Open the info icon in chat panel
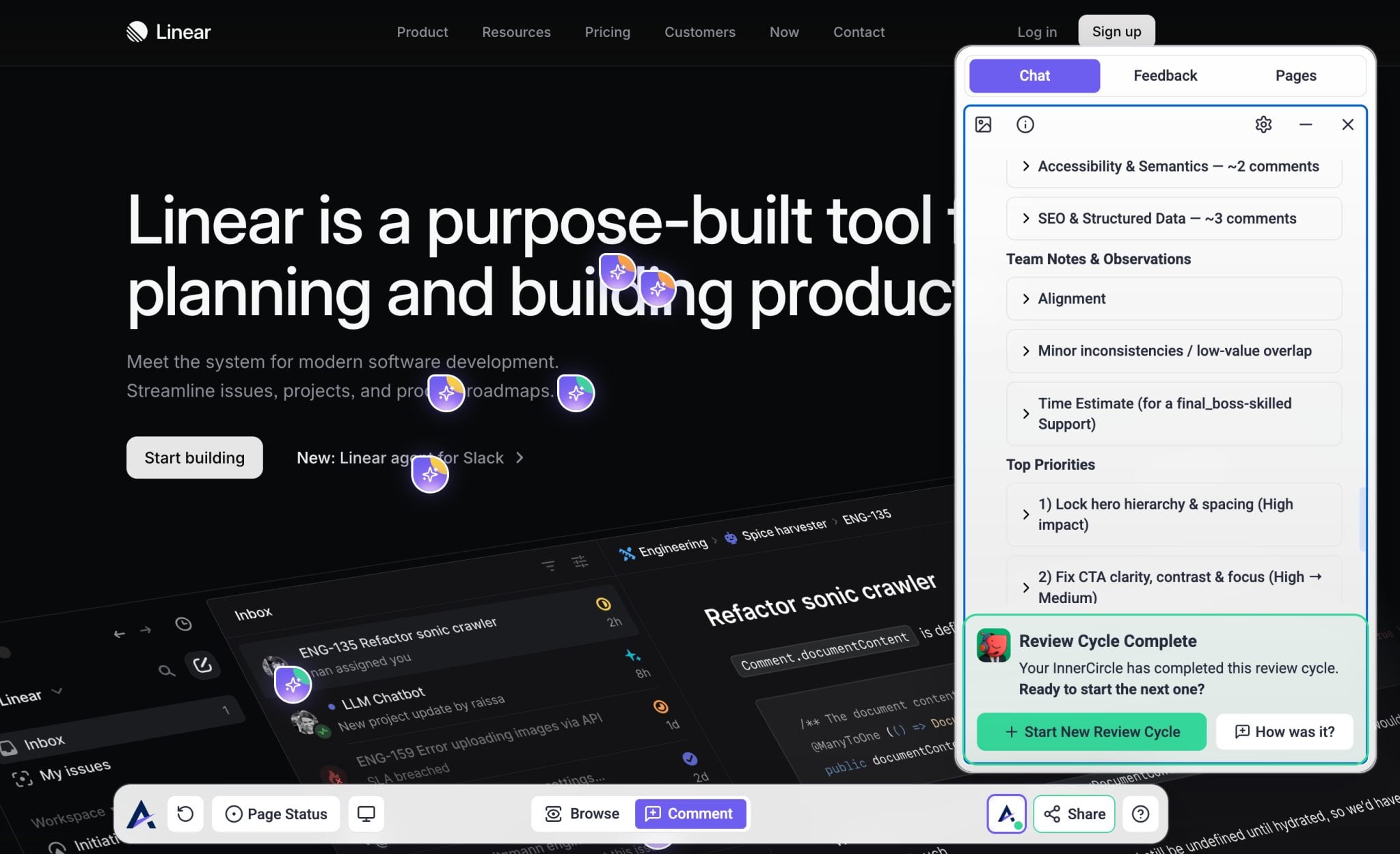The image size is (1400, 854). pyautogui.click(x=1025, y=124)
